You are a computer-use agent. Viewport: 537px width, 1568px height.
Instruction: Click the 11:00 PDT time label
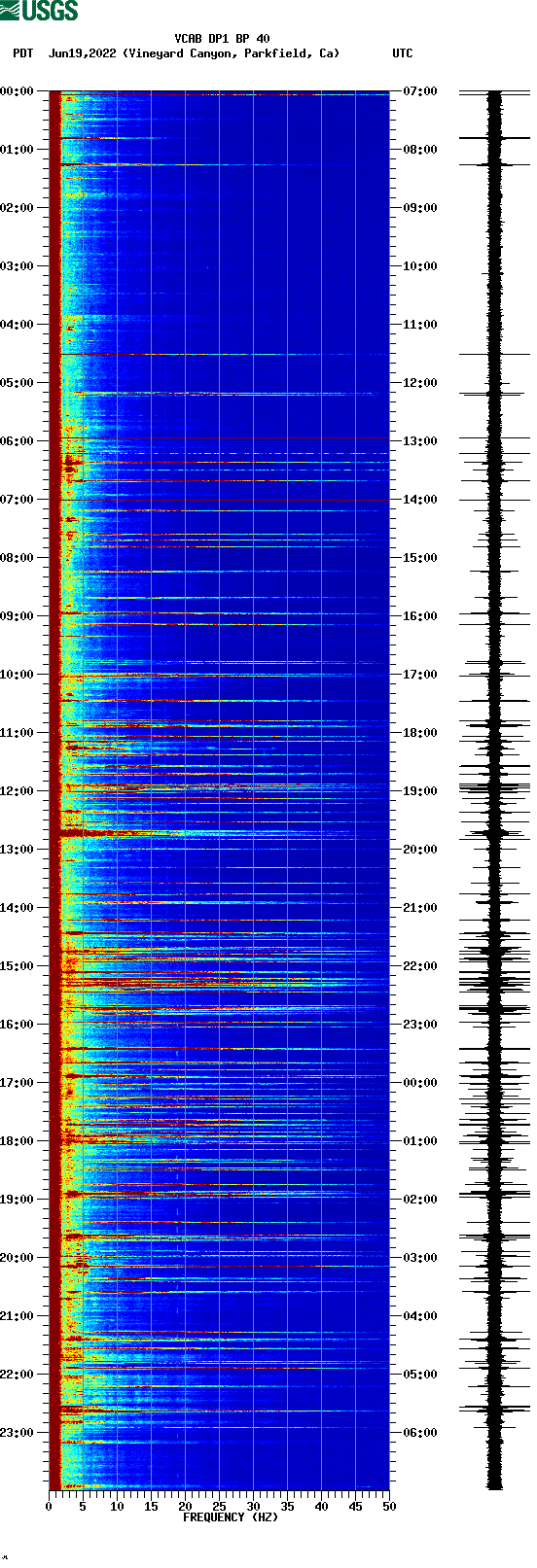[x=18, y=733]
